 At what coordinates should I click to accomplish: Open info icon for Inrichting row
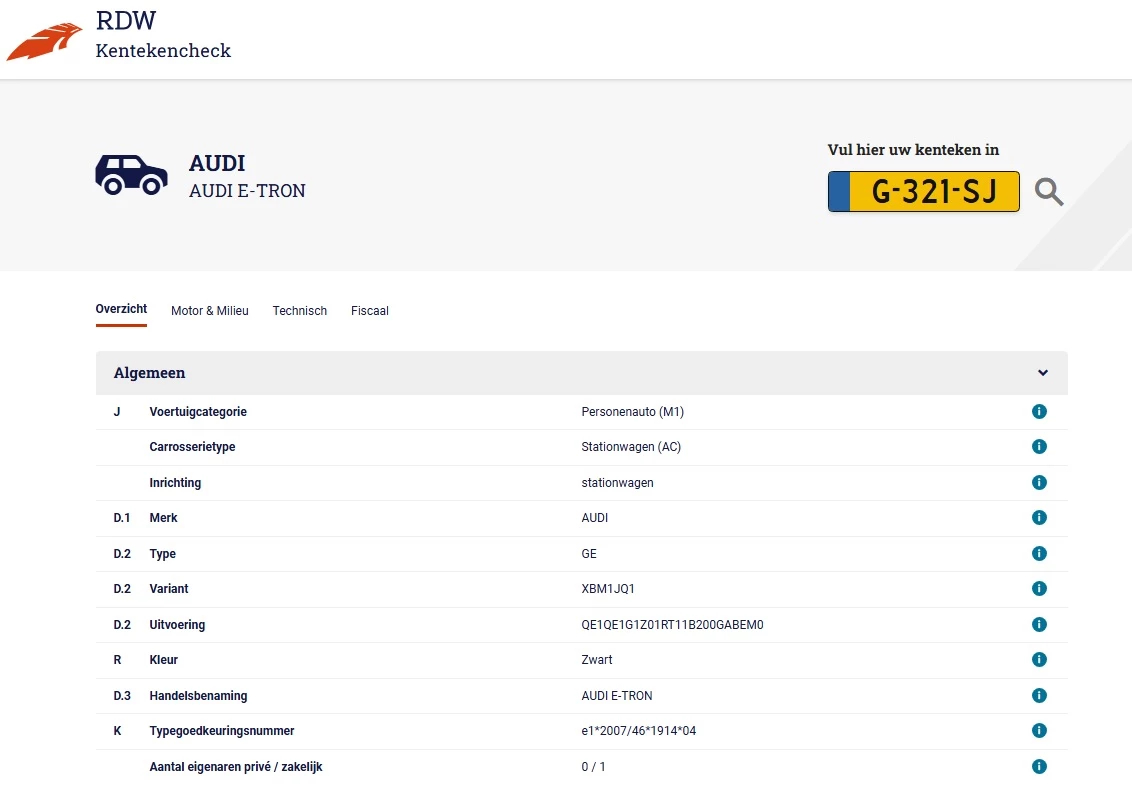1039,482
